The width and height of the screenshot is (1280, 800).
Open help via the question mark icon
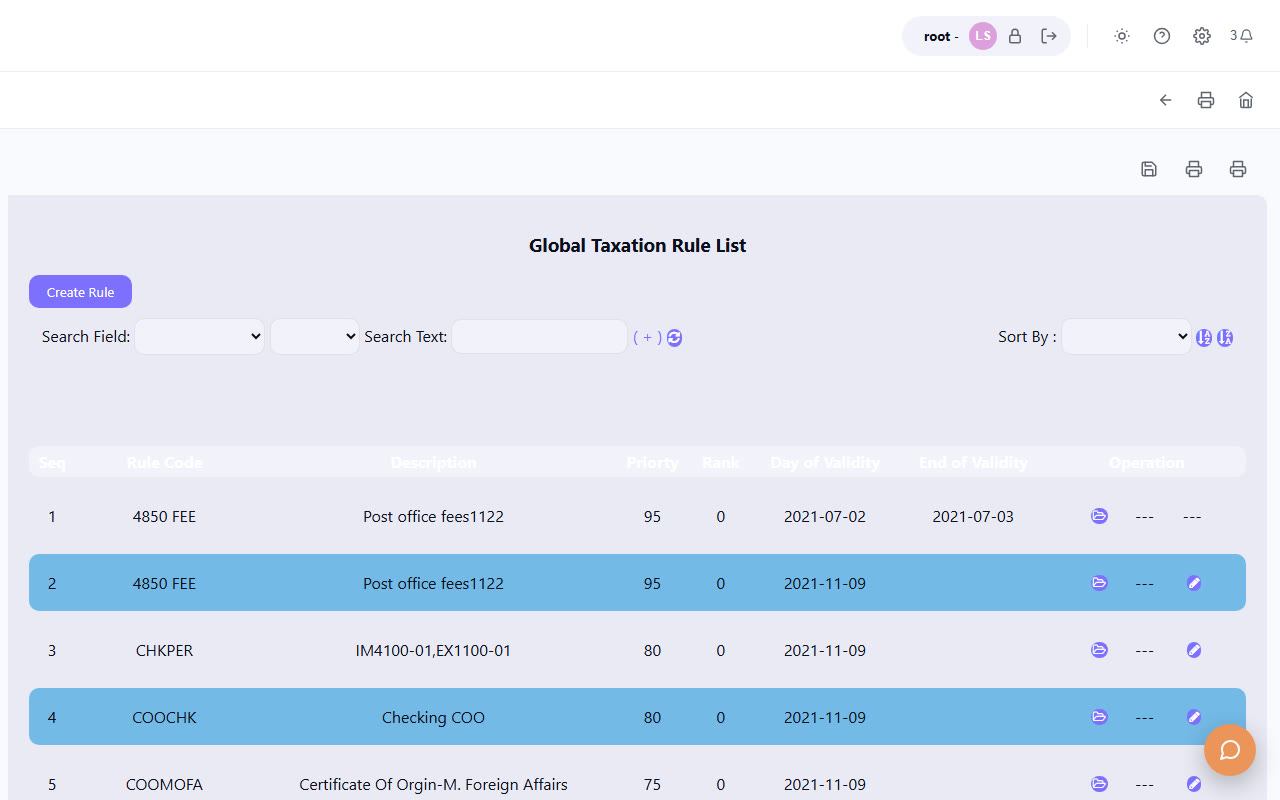coord(1162,36)
